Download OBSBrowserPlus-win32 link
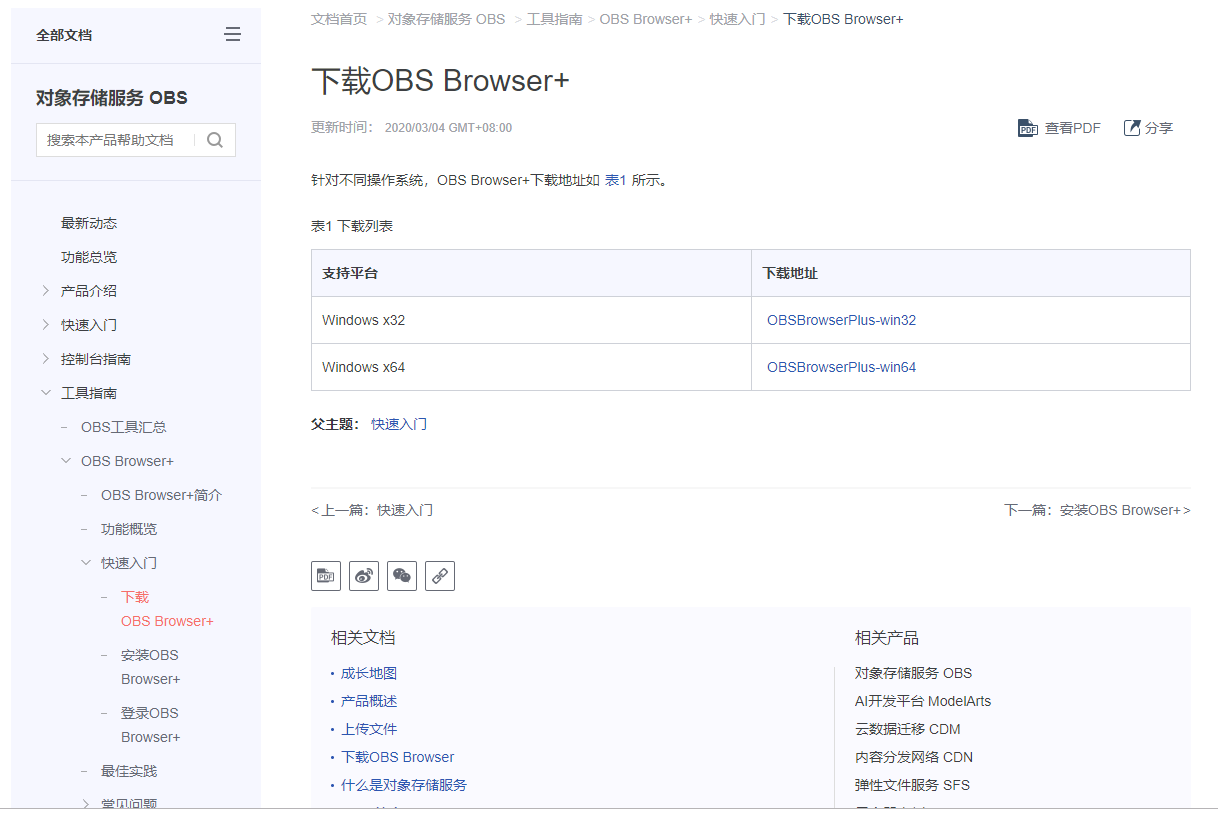 click(841, 321)
